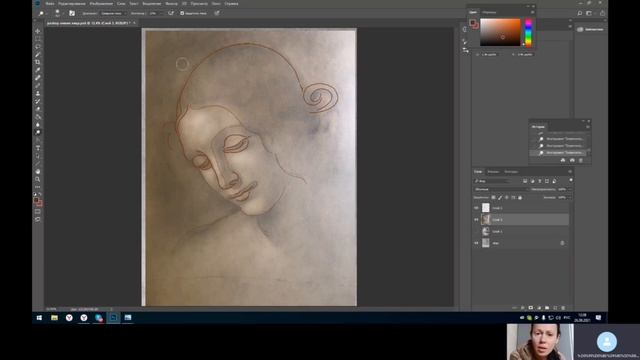Select the Move tool

pos(38,31)
